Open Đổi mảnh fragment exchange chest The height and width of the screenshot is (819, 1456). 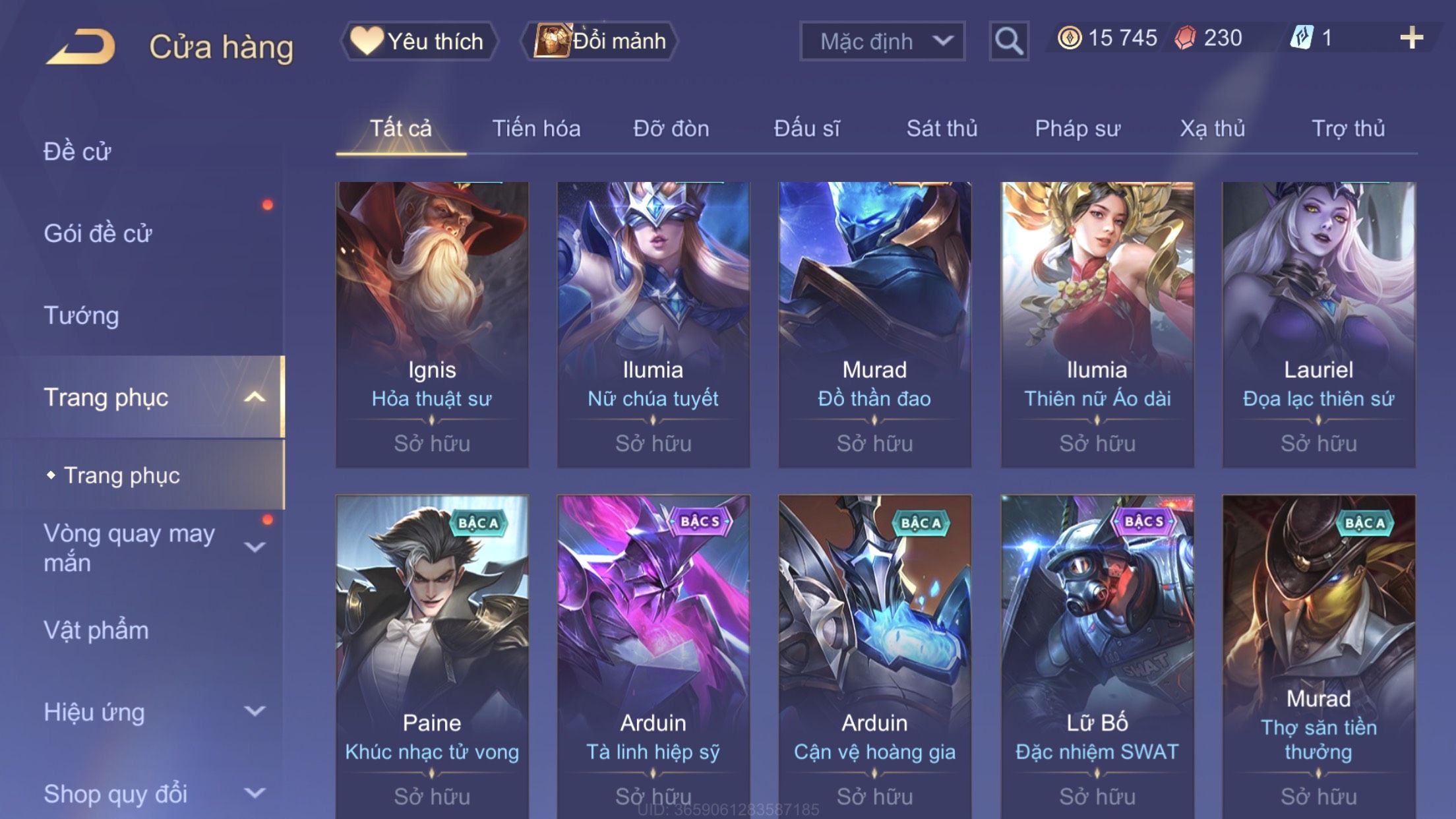599,41
